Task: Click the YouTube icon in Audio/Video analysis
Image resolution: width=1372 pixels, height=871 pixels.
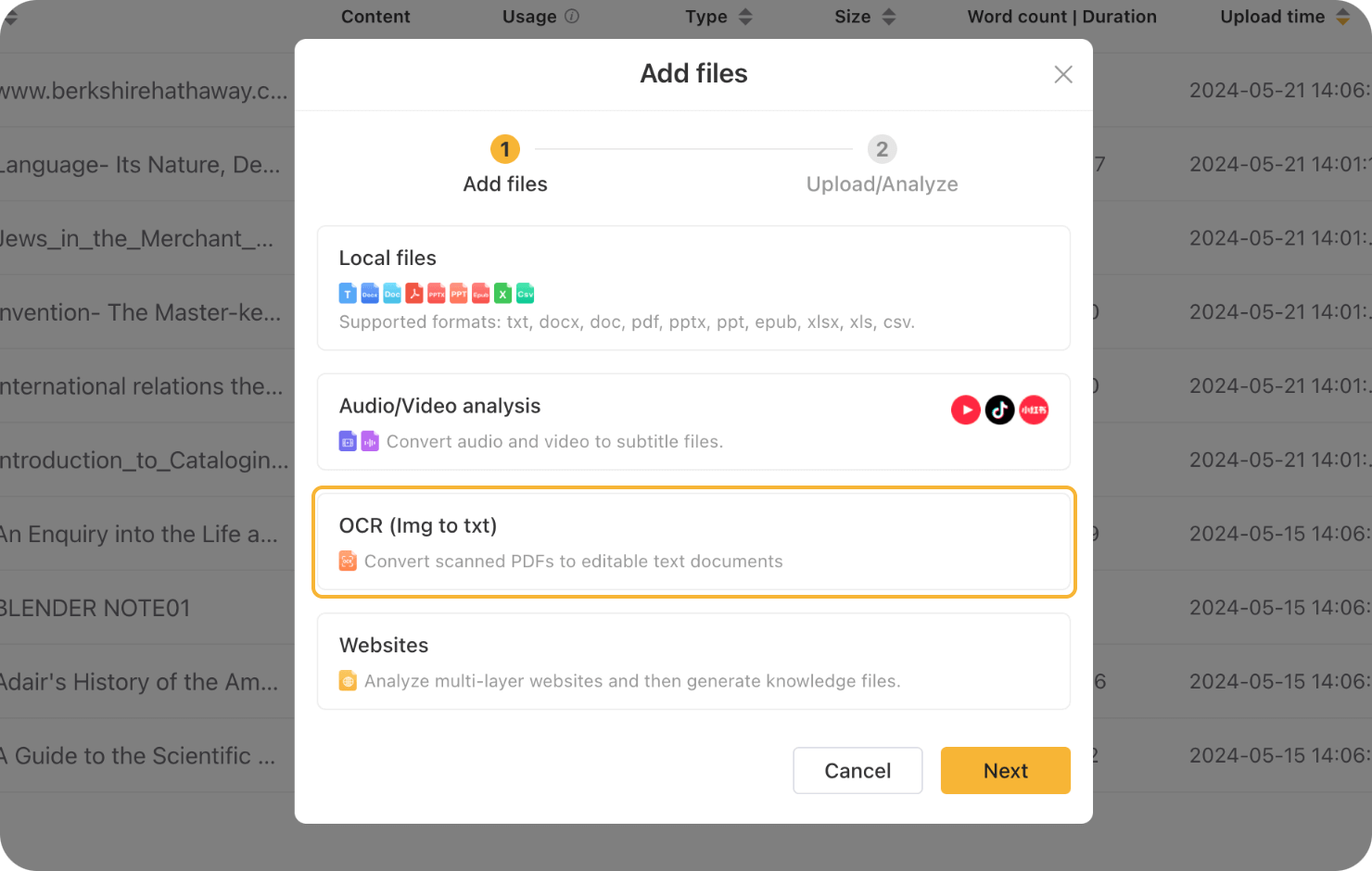Action: [965, 410]
